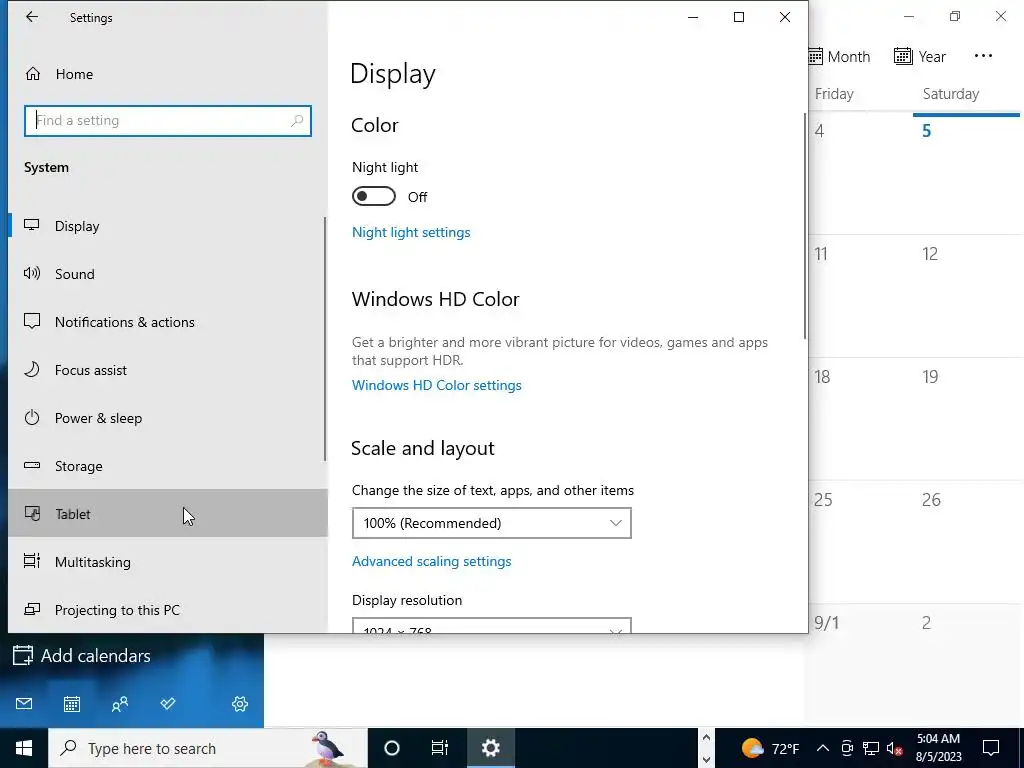Click the Settings sidebar scrollbar

coord(325,339)
